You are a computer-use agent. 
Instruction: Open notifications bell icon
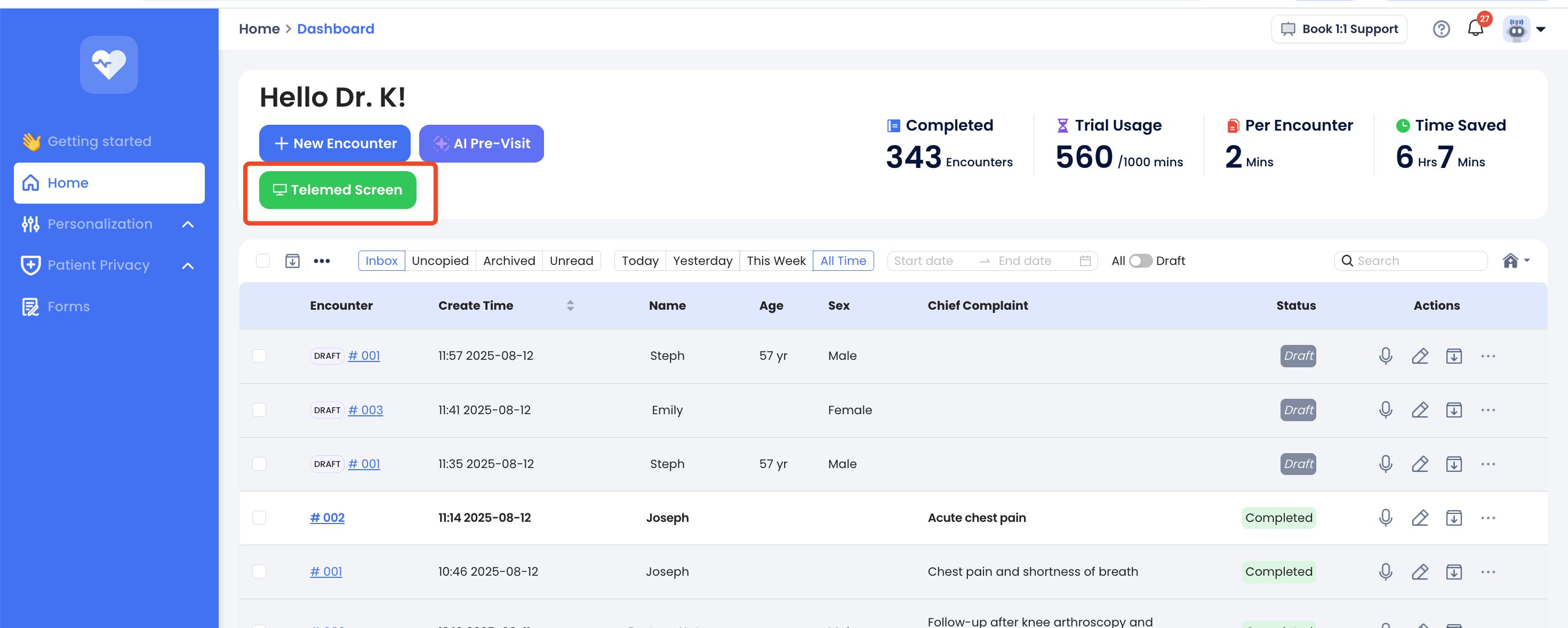(1475, 29)
